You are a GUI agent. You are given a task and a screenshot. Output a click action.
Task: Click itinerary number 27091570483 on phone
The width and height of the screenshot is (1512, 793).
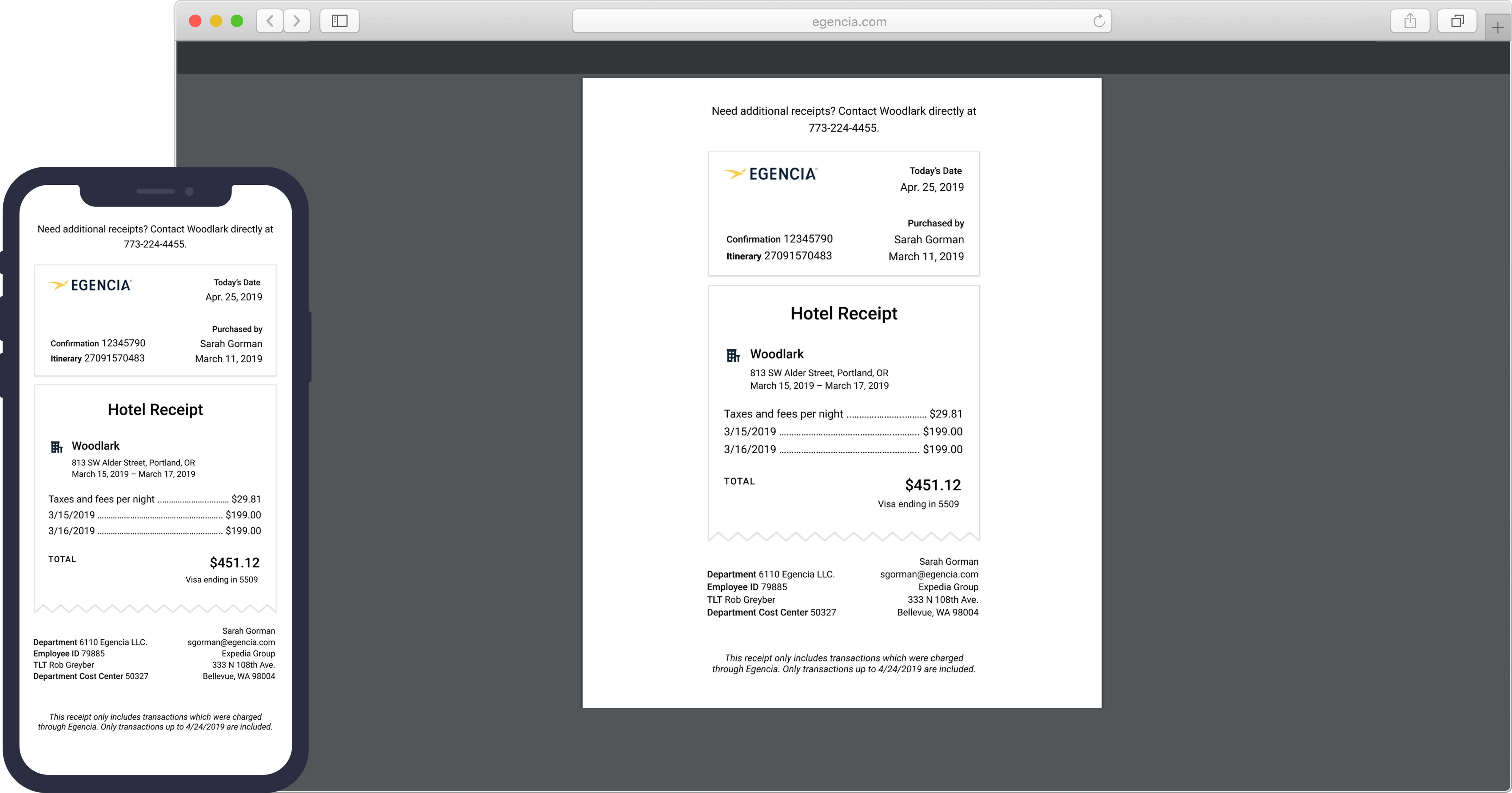coord(115,358)
